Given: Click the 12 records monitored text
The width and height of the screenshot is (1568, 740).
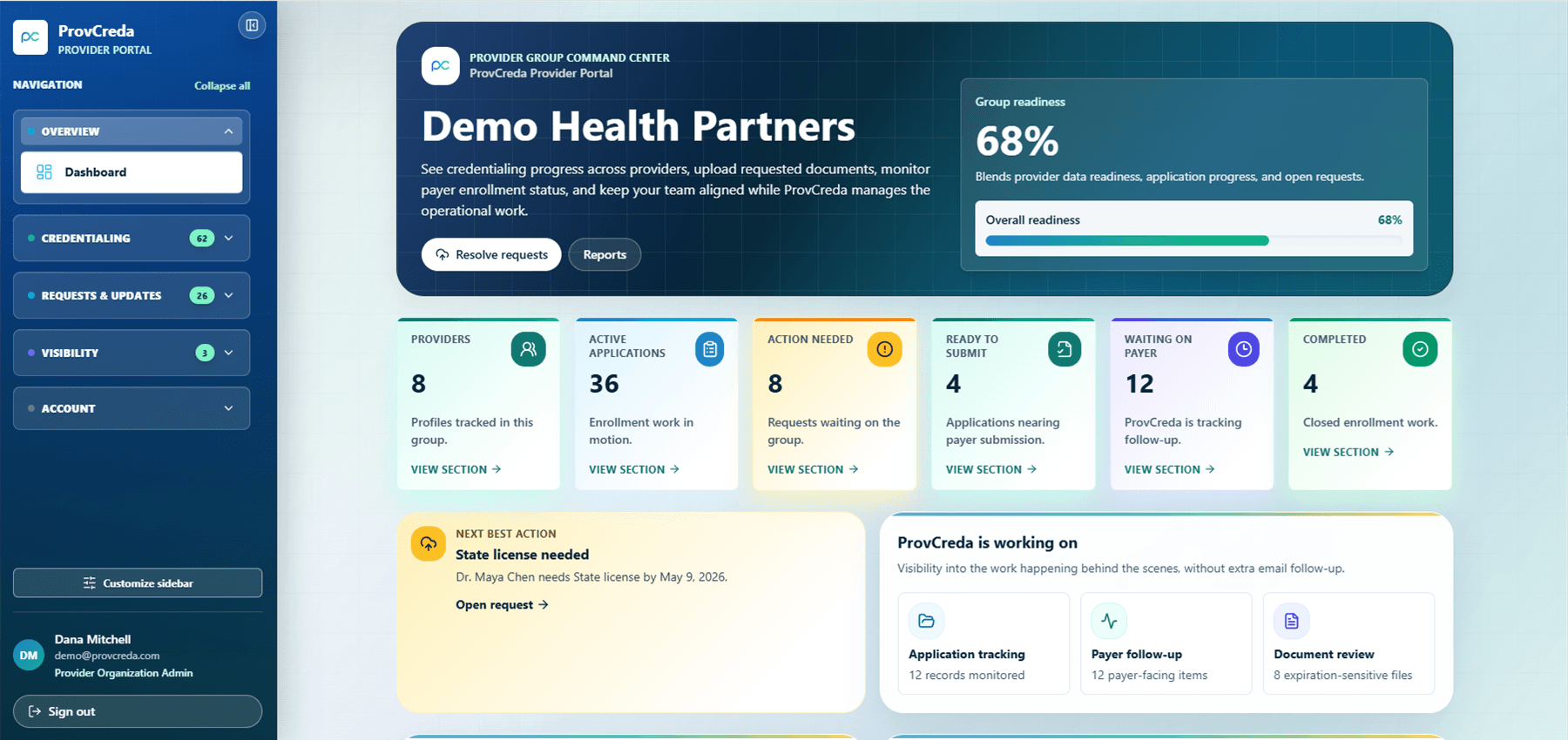Looking at the screenshot, I should coord(966,676).
